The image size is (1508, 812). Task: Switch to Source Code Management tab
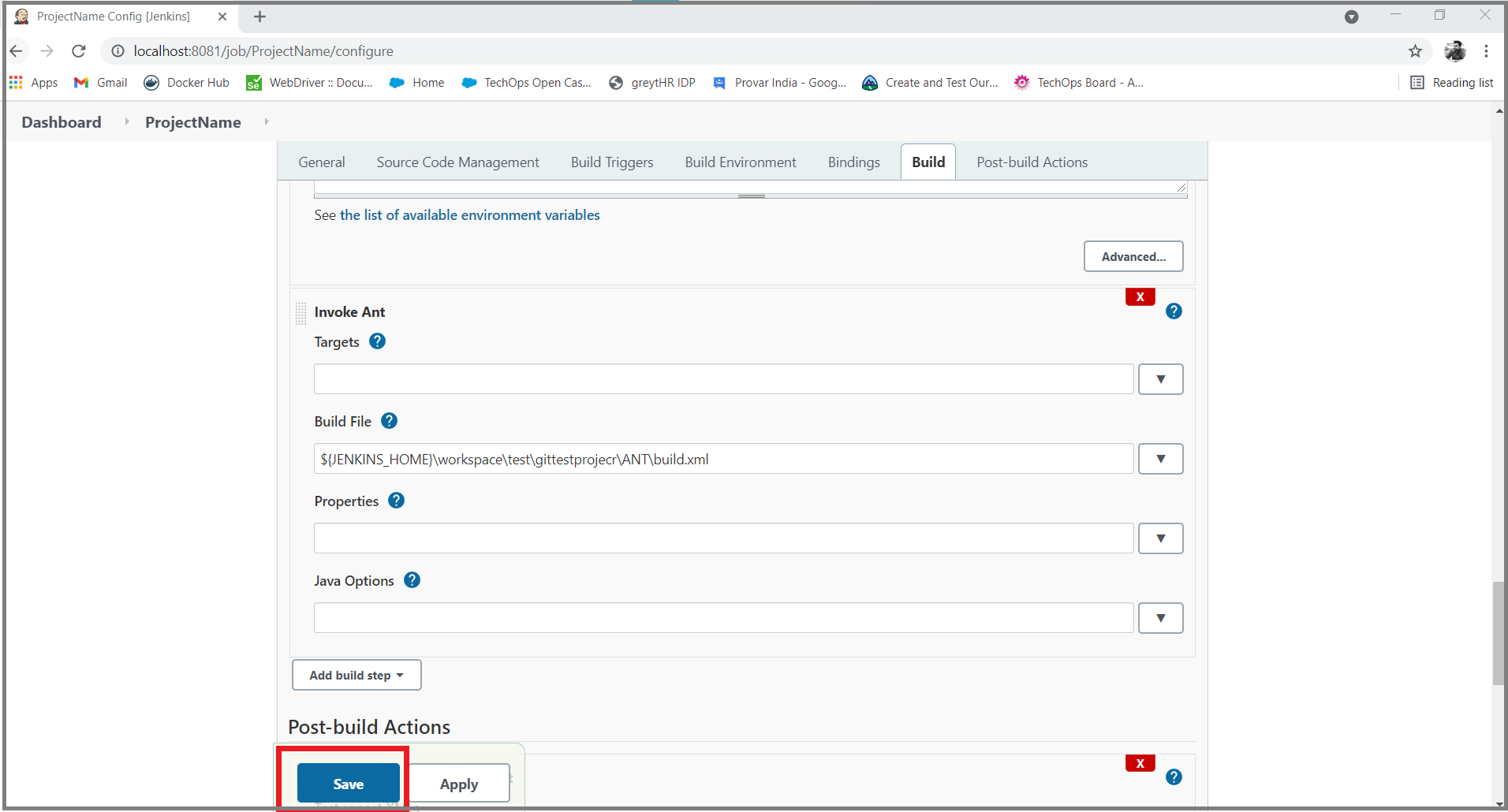(x=458, y=162)
